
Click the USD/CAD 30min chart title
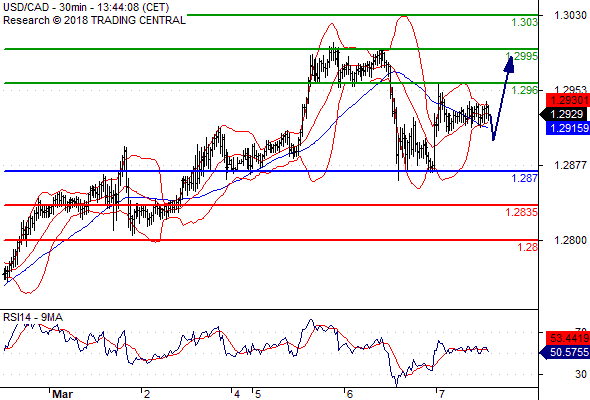click(86, 7)
